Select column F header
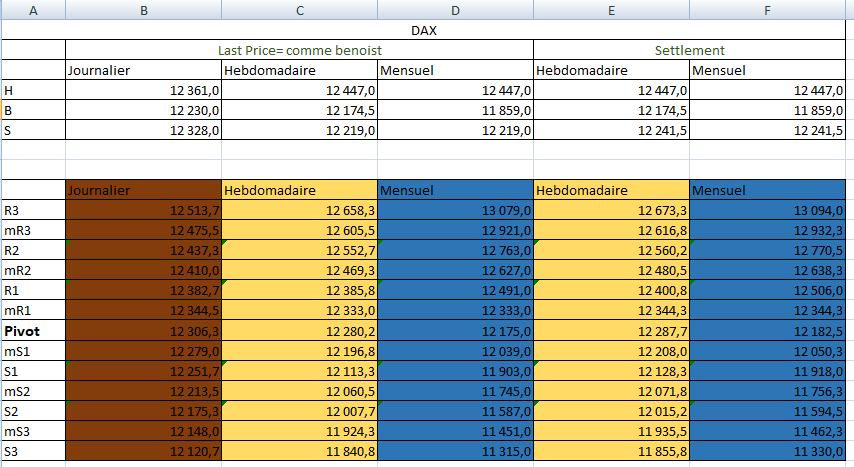 pos(767,10)
